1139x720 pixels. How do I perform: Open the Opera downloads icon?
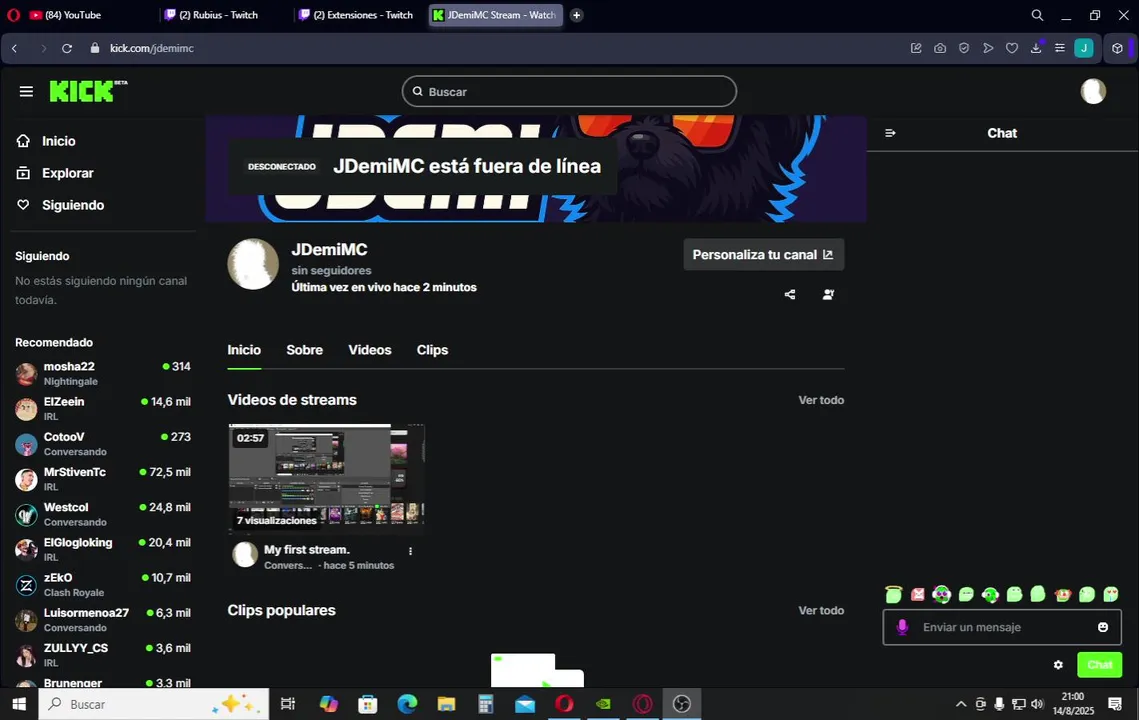(1036, 48)
